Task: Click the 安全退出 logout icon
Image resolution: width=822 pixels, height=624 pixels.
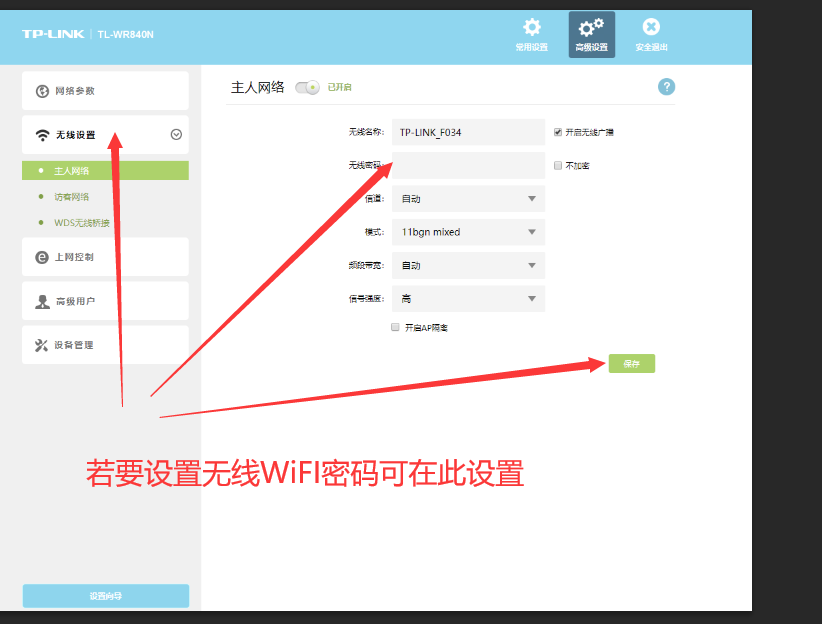Action: [651, 29]
